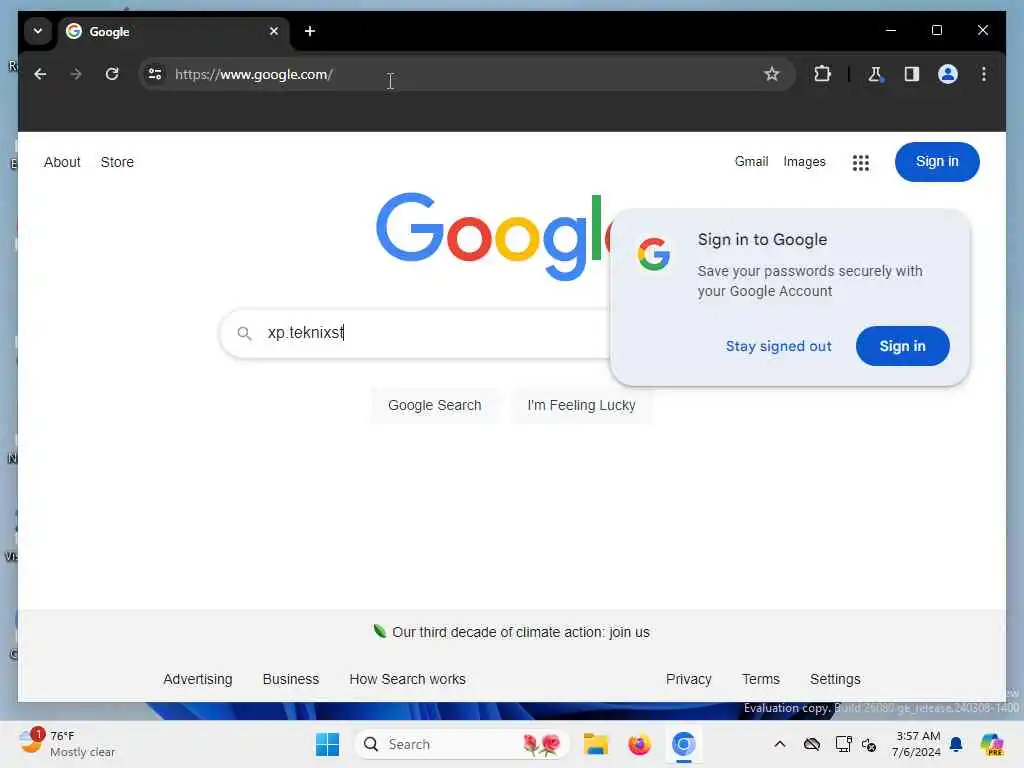The width and height of the screenshot is (1024, 768).
Task: Go forward to next page
Action: pos(76,74)
